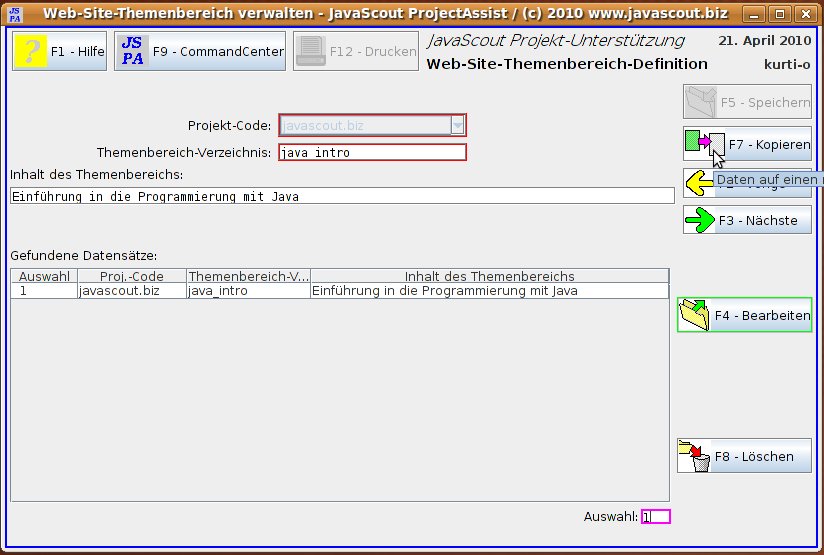Viewport: 824px width, 555px height.
Task: Click the F5 Speichern save folder icon
Action: [701, 102]
